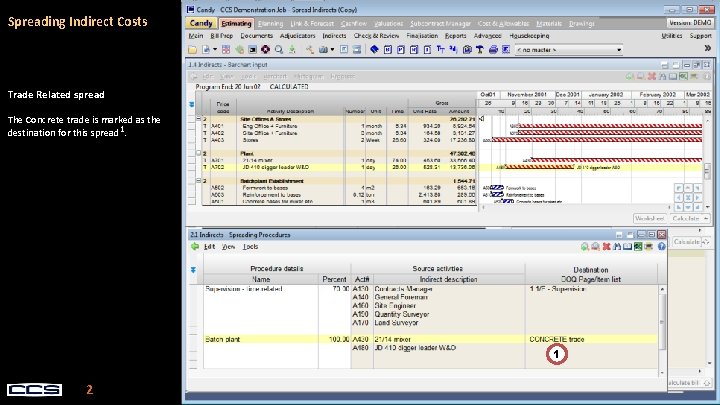Click the Subcontract Manager tab
The height and width of the screenshot is (405, 720).
(440, 23)
